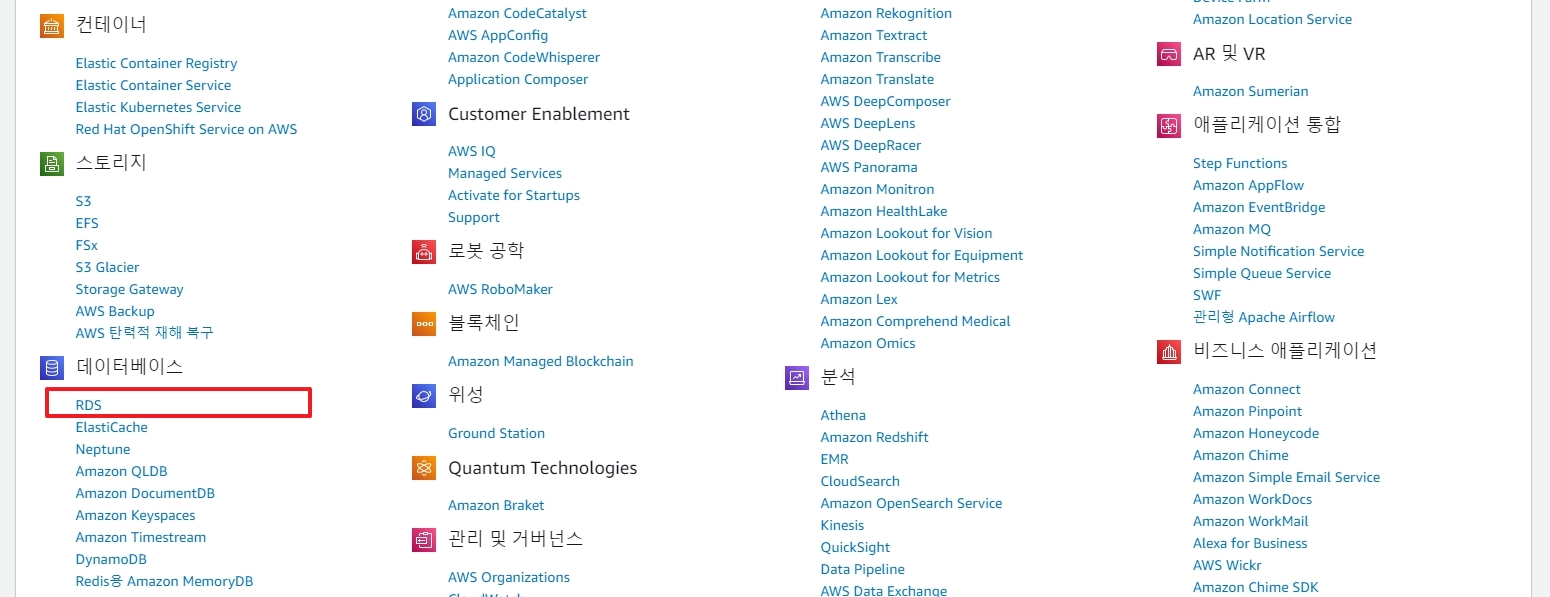The height and width of the screenshot is (597, 1550).
Task: Open Elastic Container Service
Action: click(x=153, y=85)
